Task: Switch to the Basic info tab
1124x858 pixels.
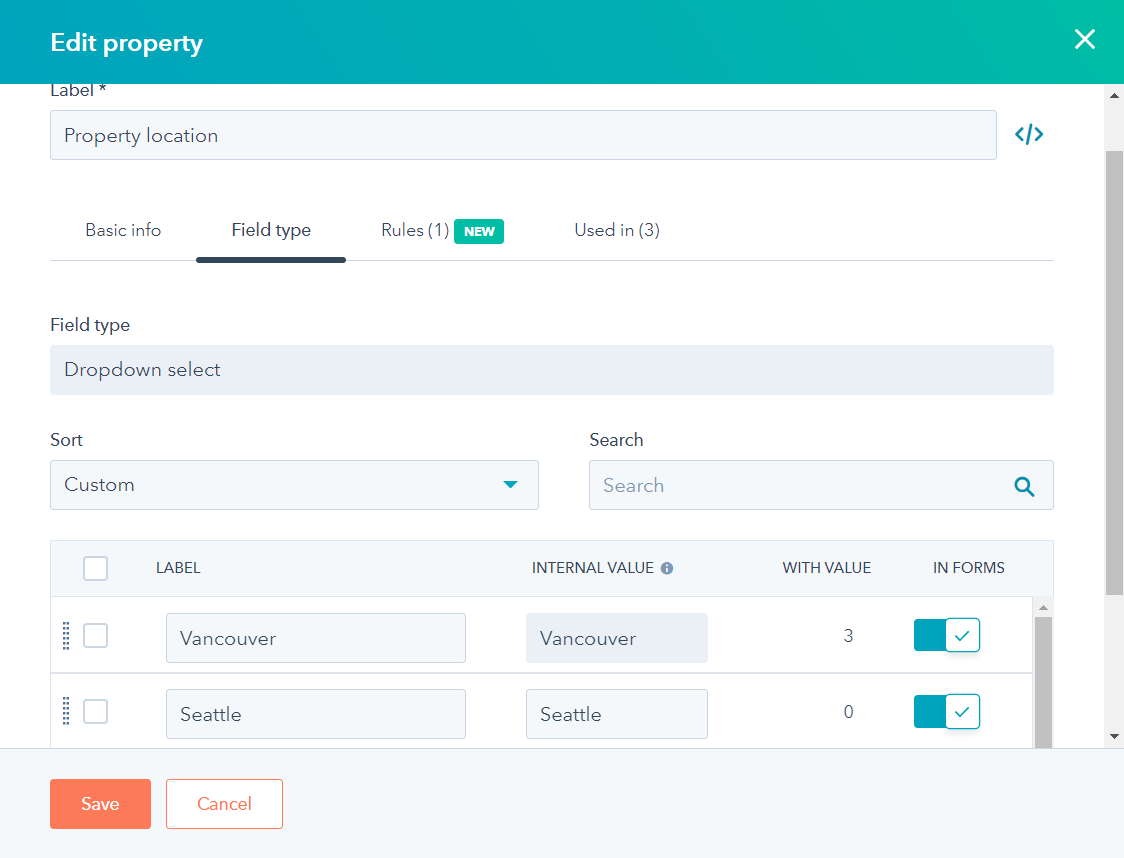Action: pos(123,230)
